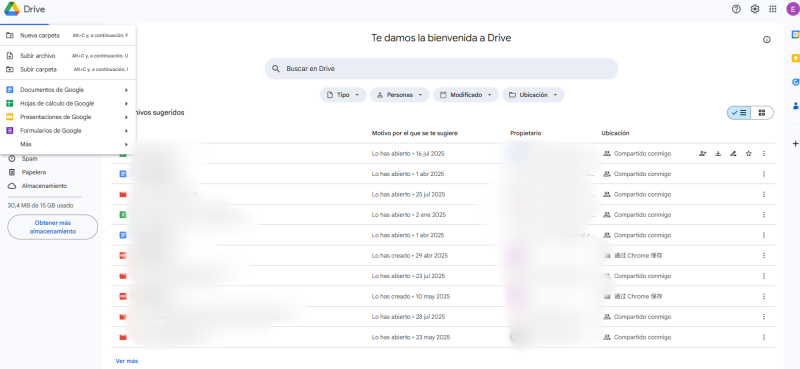Click the Propietario column header
The image size is (800, 369).
point(526,133)
